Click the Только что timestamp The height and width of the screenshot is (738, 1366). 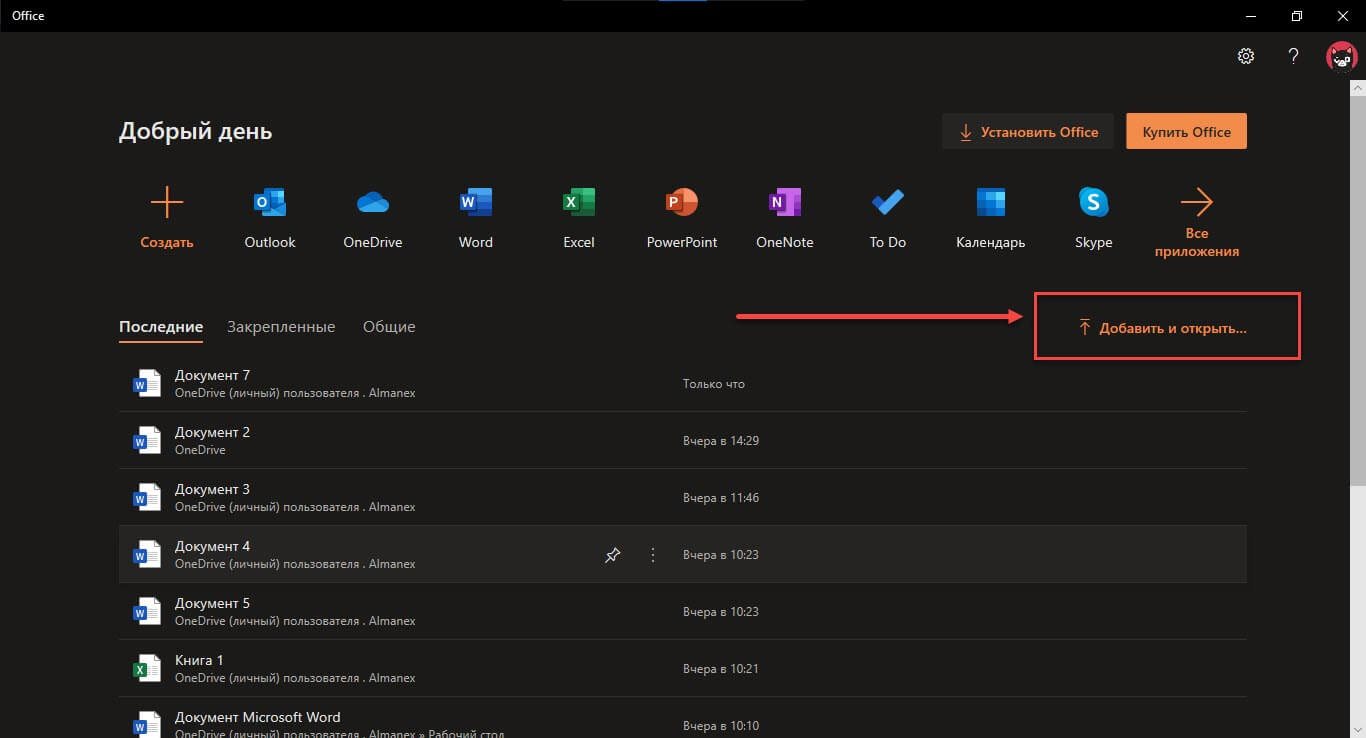(x=714, y=384)
